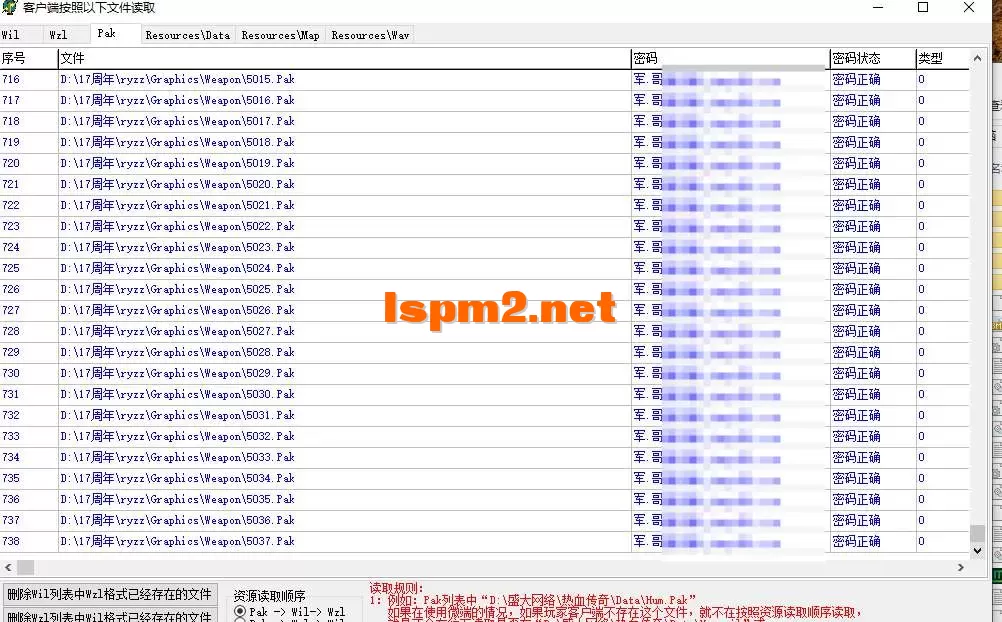1002x622 pixels.
Task: Click the vertical scrollbar up arrow
Action: pyautogui.click(x=976, y=58)
